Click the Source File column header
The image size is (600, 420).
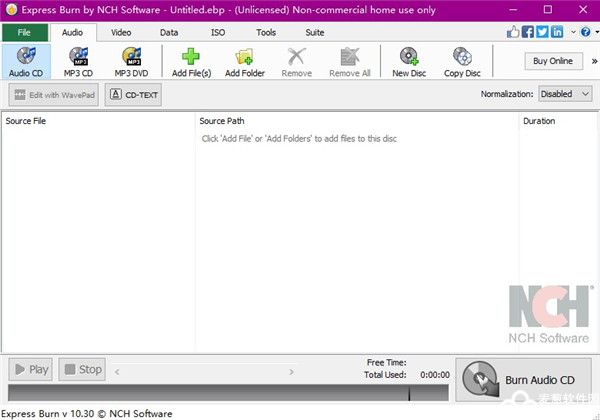[98, 121]
